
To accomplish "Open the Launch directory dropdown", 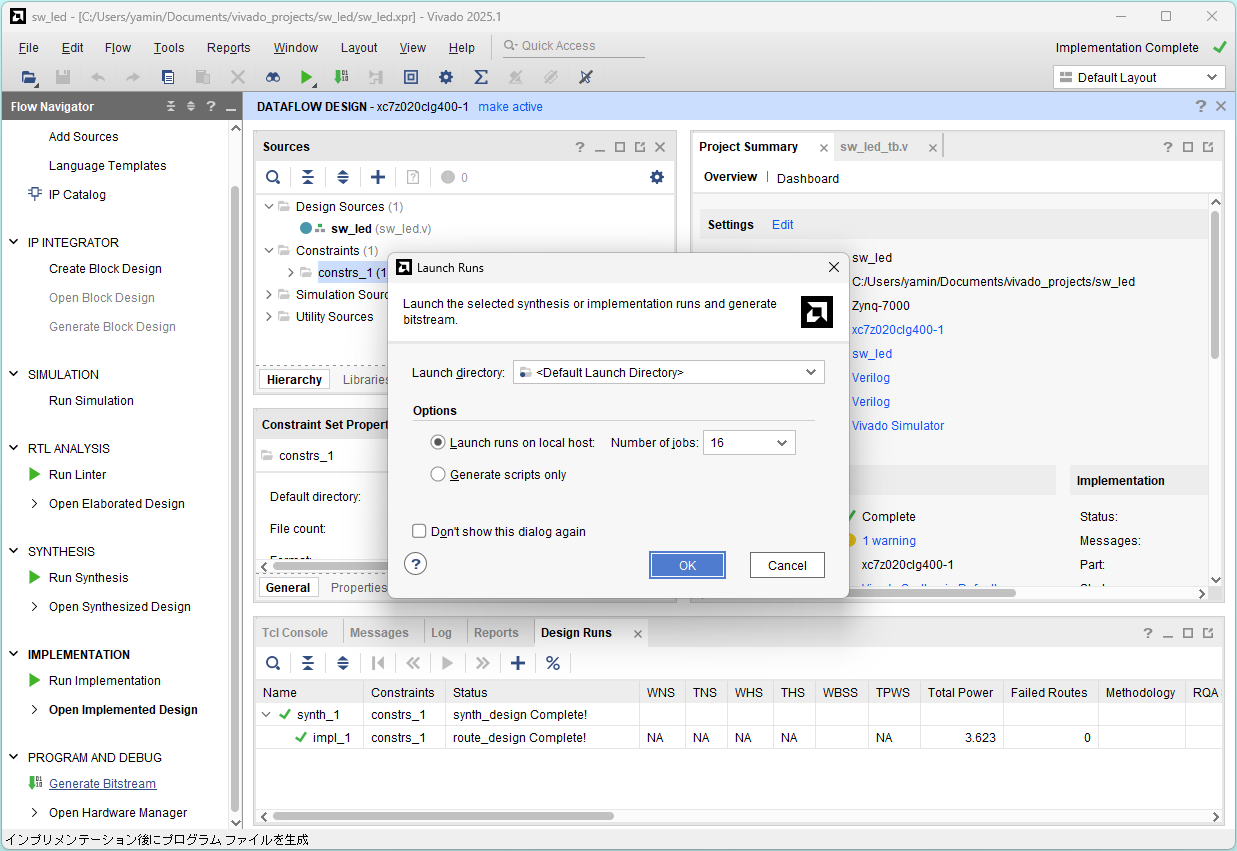I will pyautogui.click(x=668, y=373).
